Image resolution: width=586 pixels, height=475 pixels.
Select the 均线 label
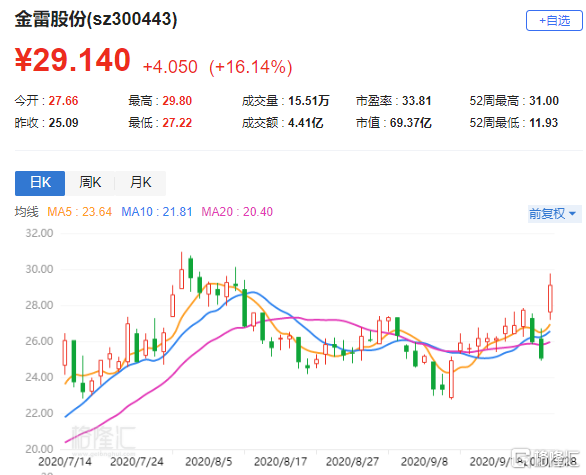27,212
